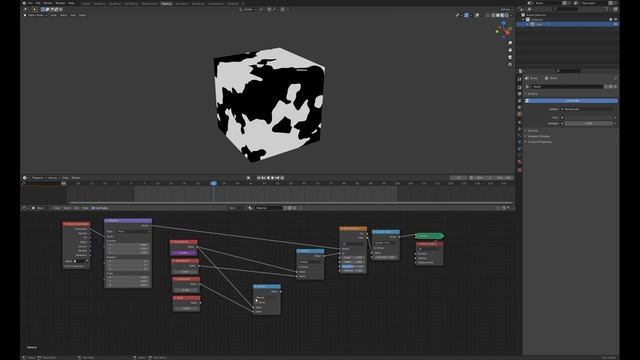The image size is (640, 360).
Task: Select the cursor tool in viewport header
Action: (x=35, y=9)
